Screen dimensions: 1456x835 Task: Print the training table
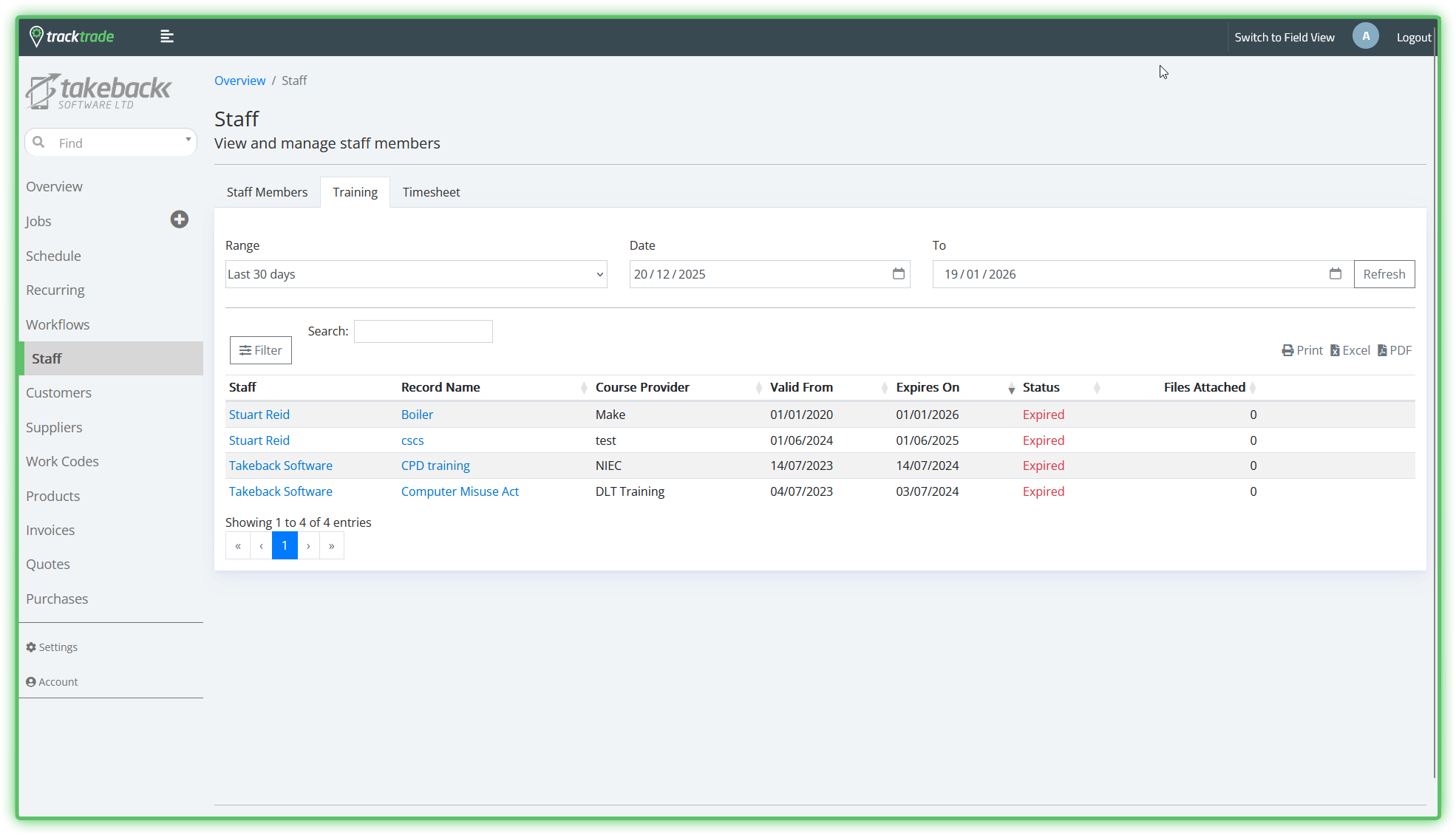tap(1302, 350)
